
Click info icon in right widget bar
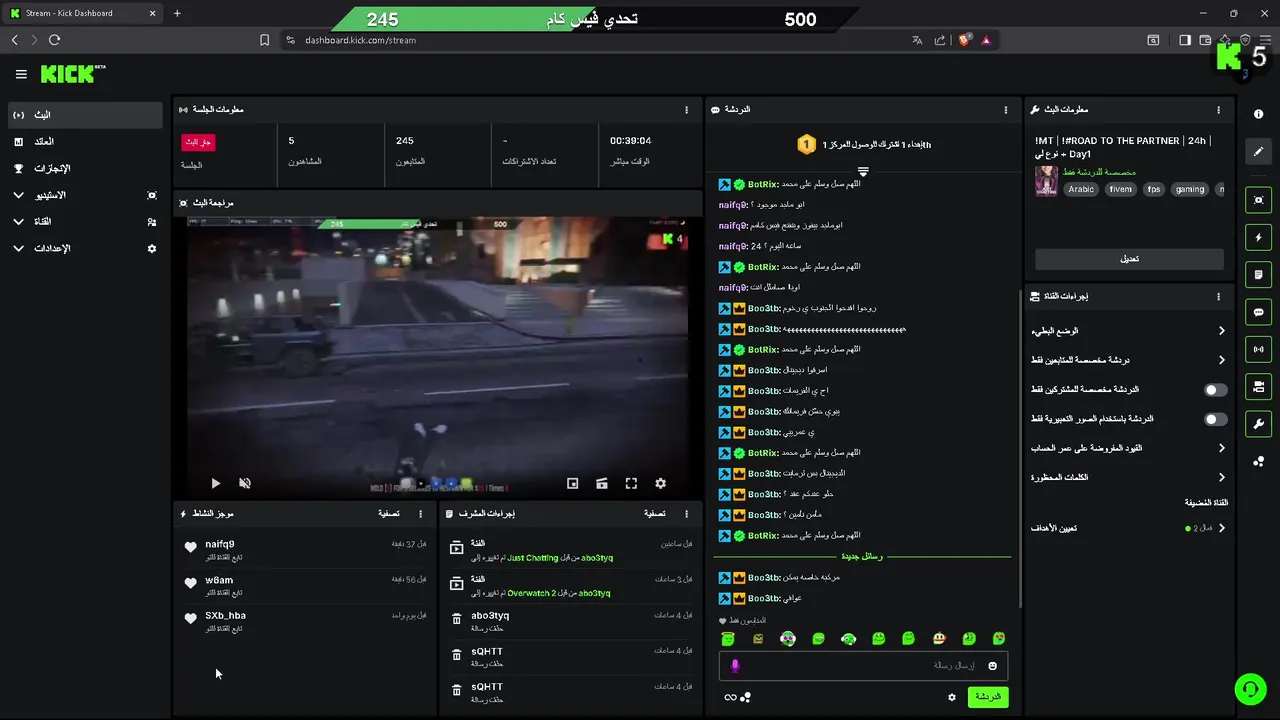[x=1258, y=115]
